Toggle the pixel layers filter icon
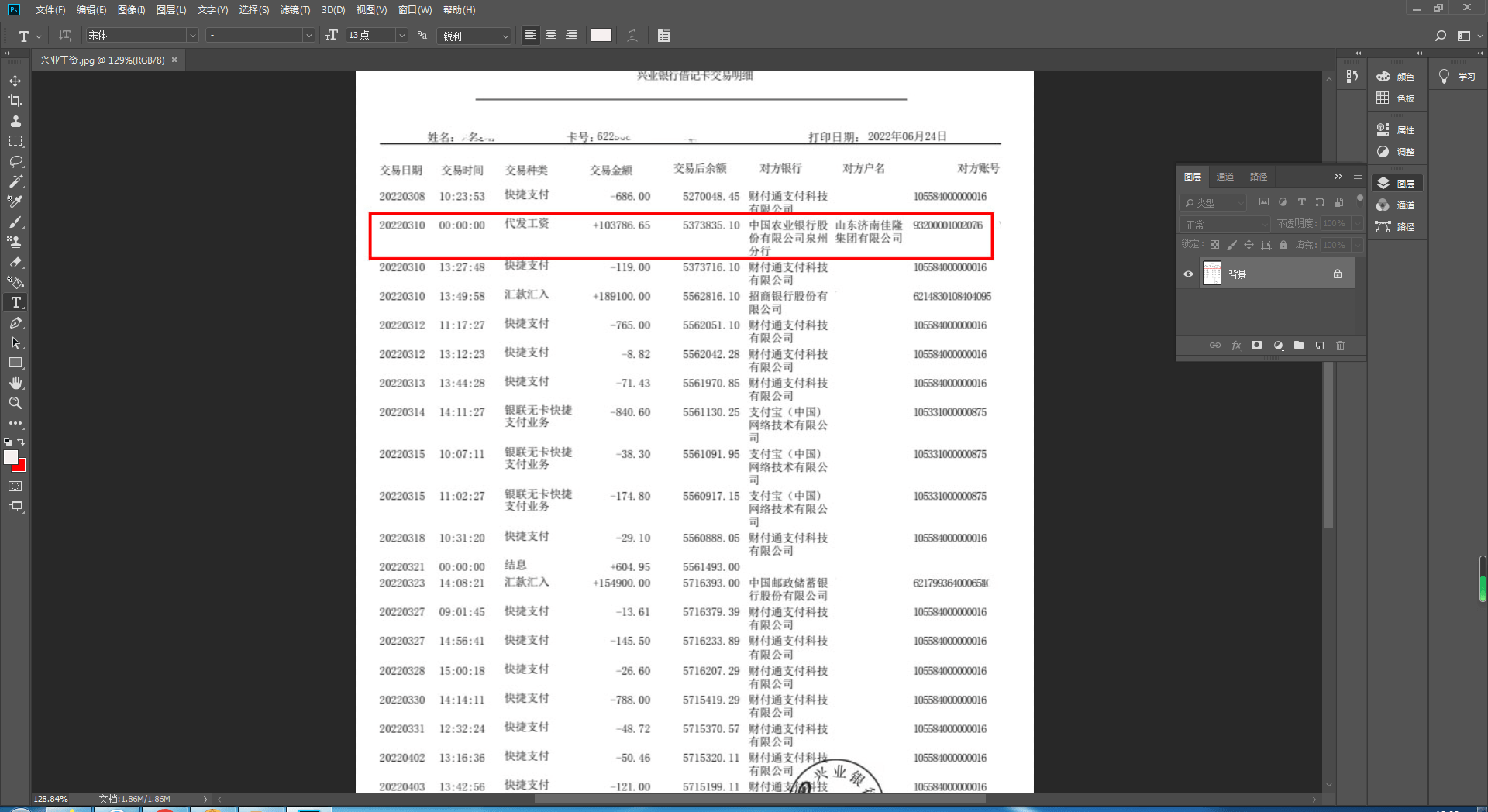Viewport: 1488px width, 812px height. pos(1264,202)
